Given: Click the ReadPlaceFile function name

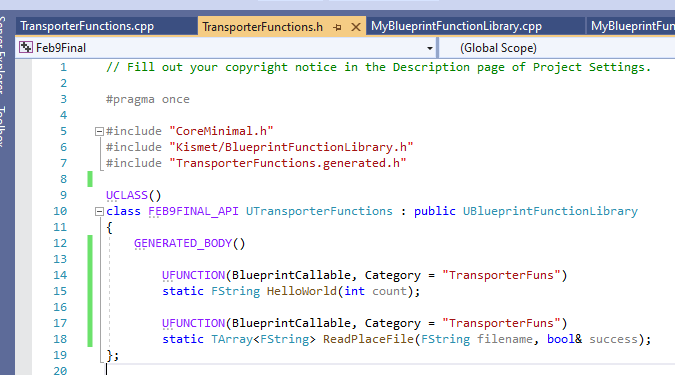Looking at the screenshot, I should [368, 339].
